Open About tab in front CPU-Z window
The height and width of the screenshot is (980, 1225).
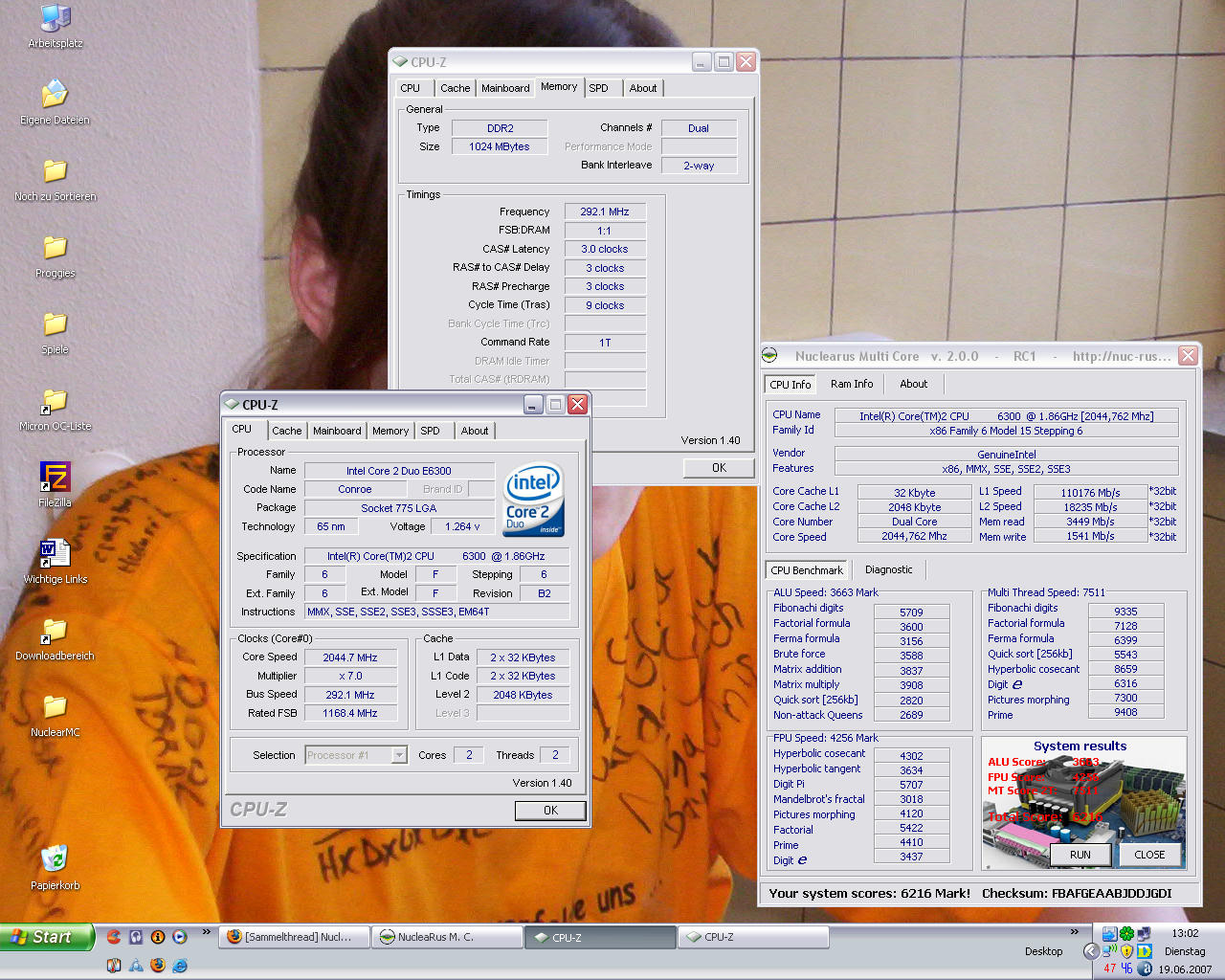tap(475, 431)
